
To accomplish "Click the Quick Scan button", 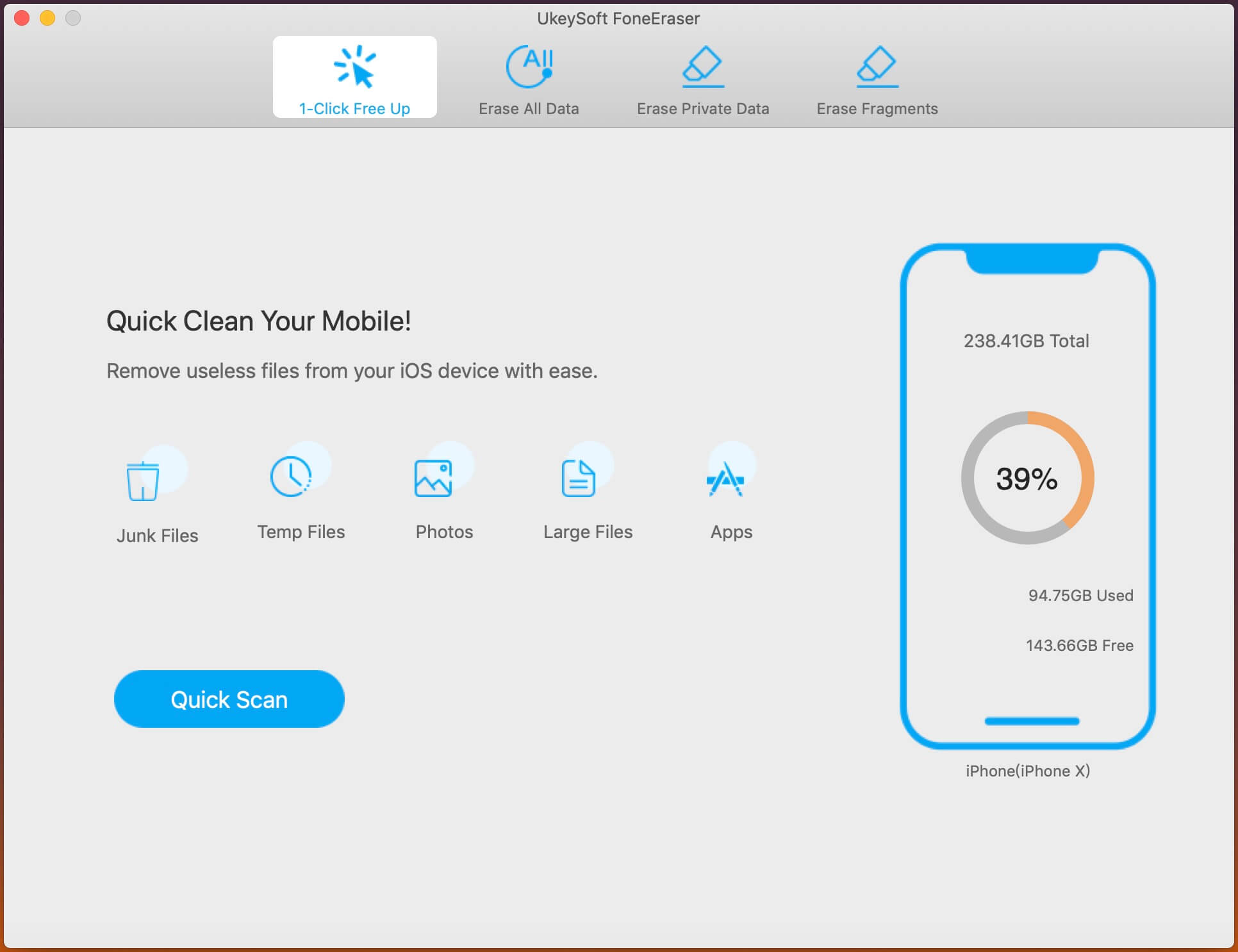I will pos(229,699).
